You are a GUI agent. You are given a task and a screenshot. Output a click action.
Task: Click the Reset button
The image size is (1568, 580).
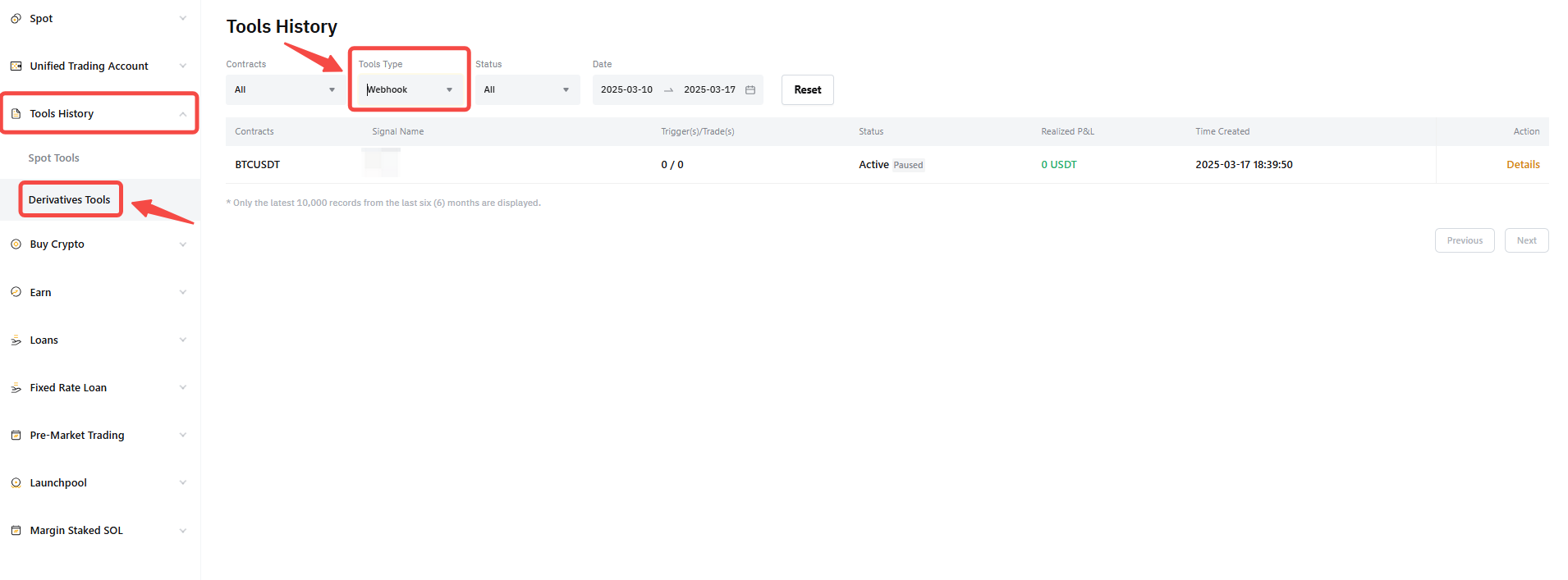point(807,90)
